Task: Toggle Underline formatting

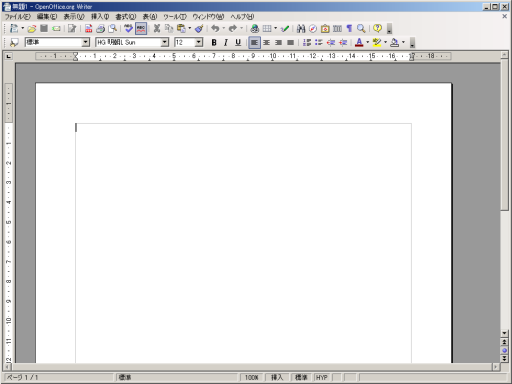Action: coord(238,42)
